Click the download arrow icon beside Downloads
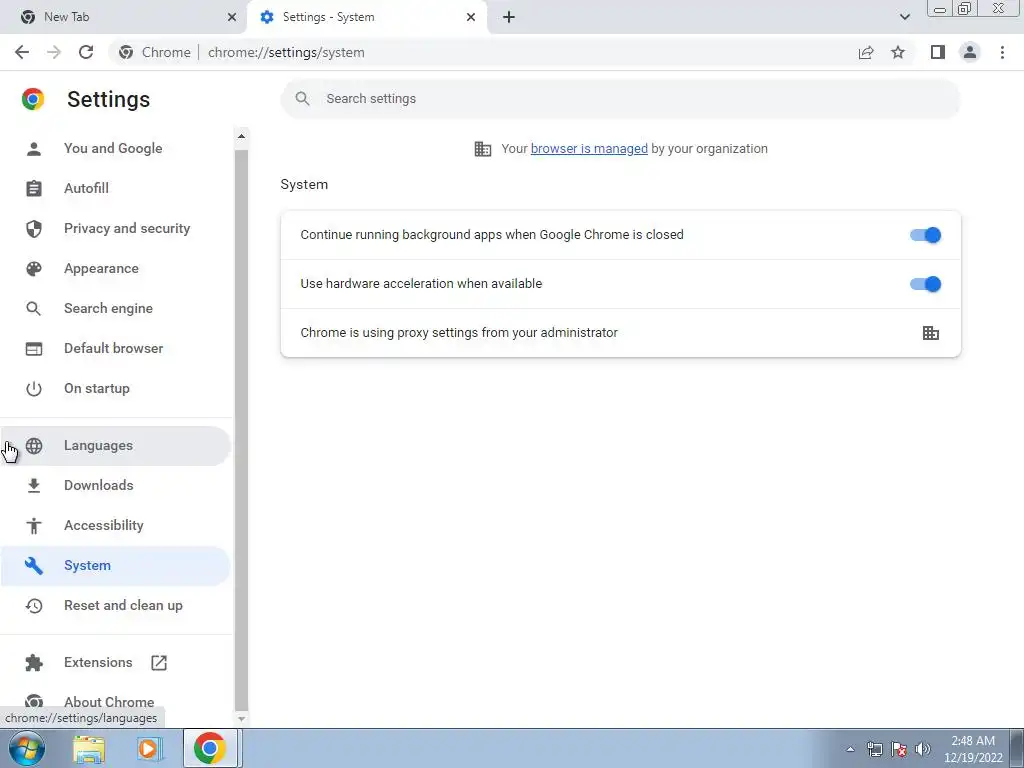 [34, 485]
